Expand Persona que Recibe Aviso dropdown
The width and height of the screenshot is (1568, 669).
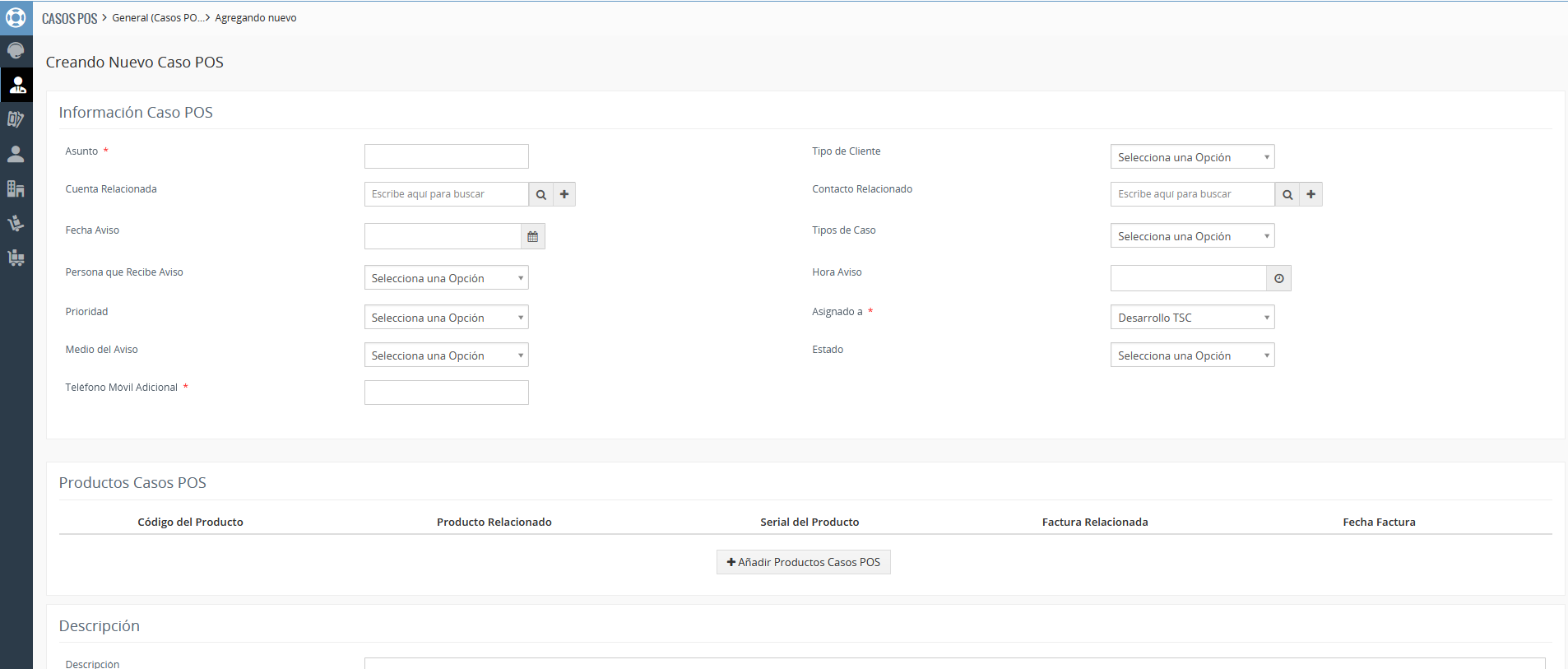(446, 277)
